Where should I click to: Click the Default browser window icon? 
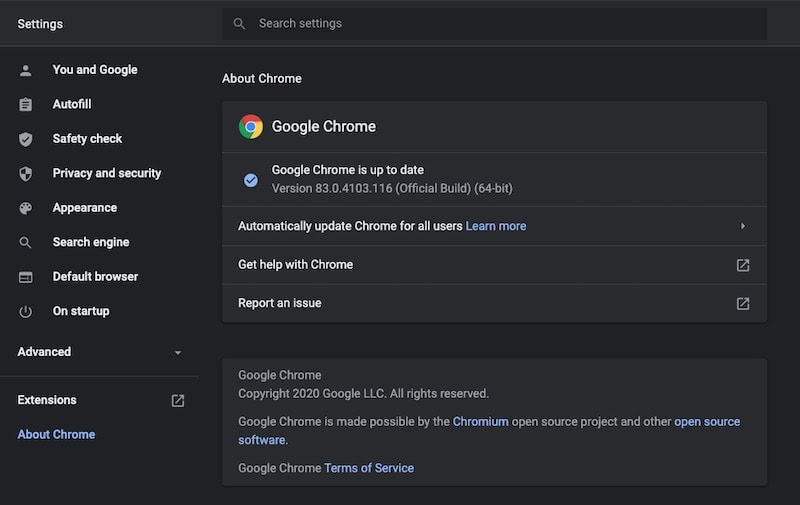pos(26,277)
